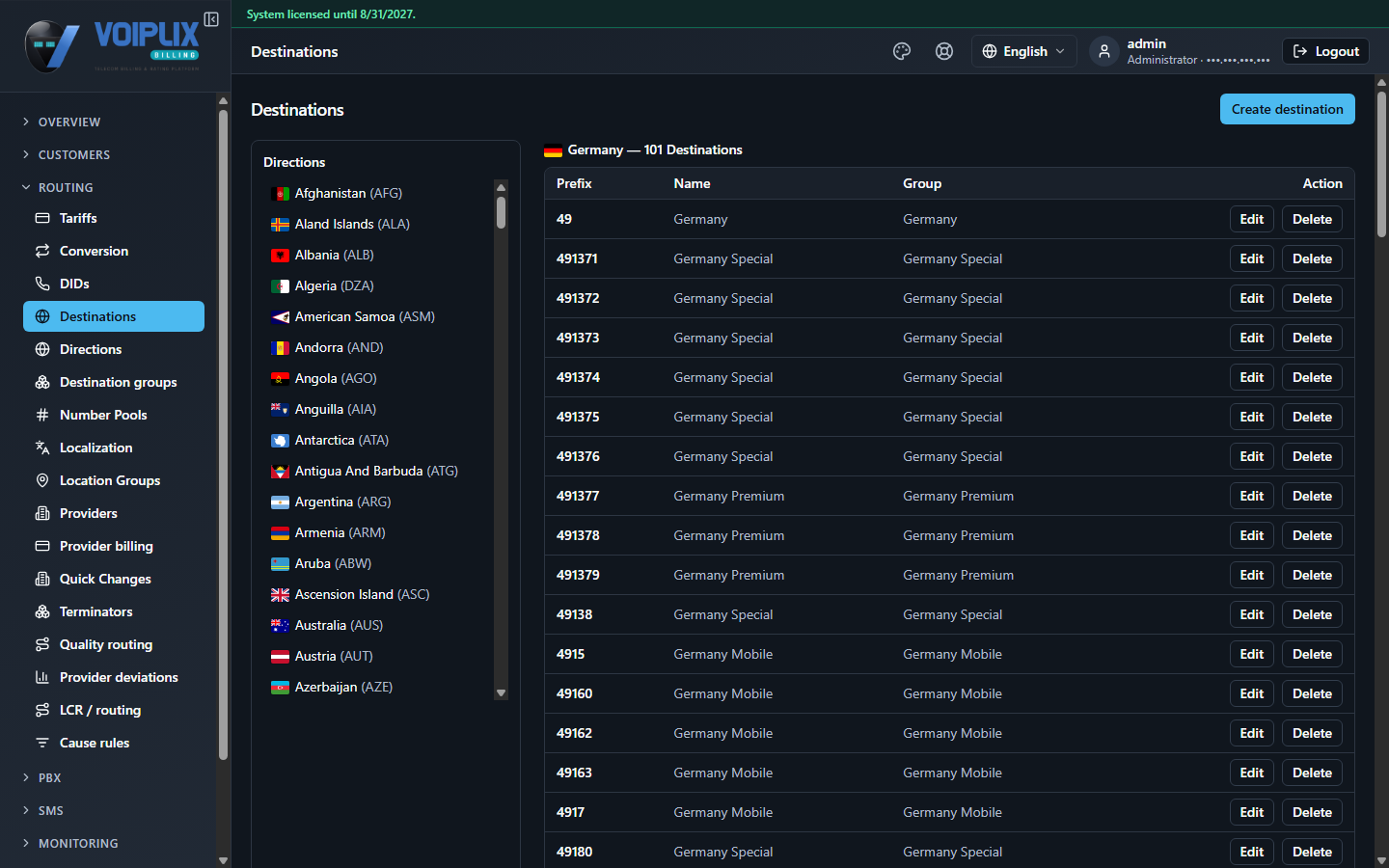Click the Create destination button
The width and height of the screenshot is (1389, 868).
pyautogui.click(x=1288, y=109)
